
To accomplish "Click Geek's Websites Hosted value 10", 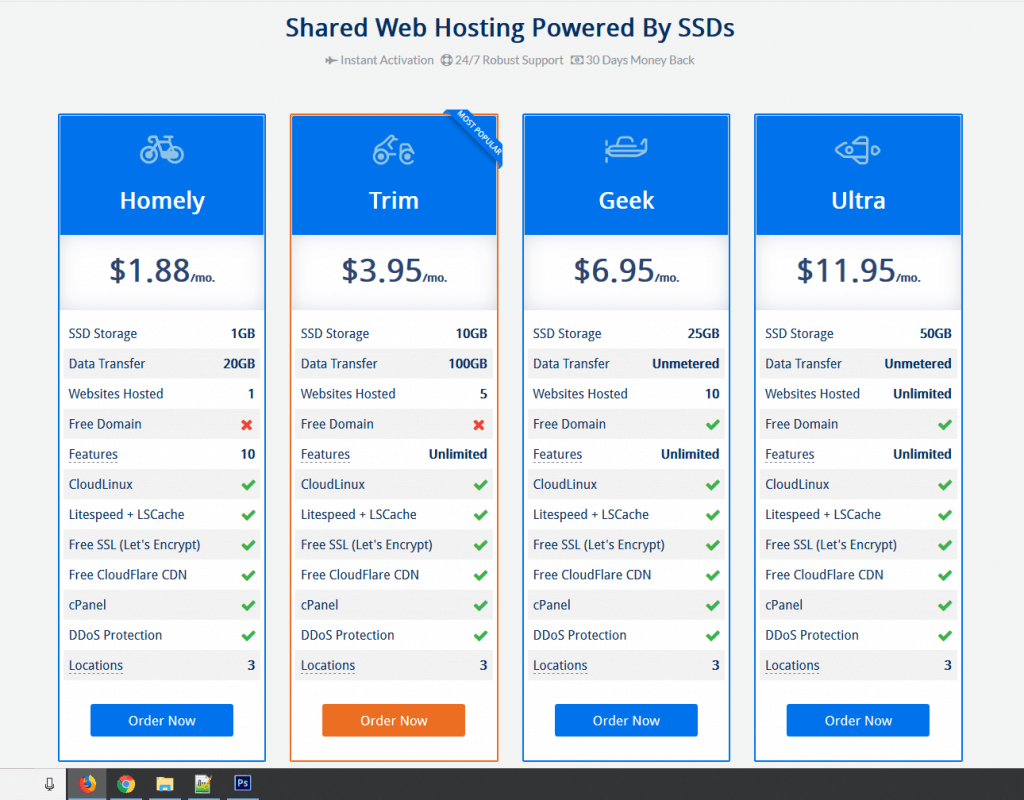I will (712, 394).
